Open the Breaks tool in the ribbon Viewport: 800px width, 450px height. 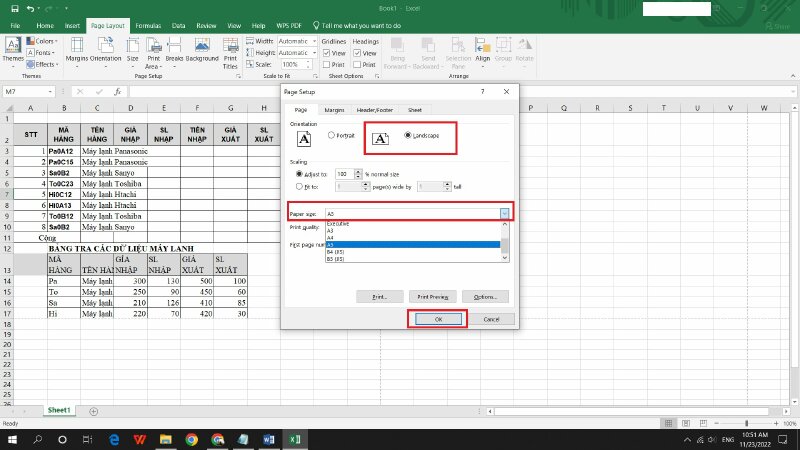174,51
